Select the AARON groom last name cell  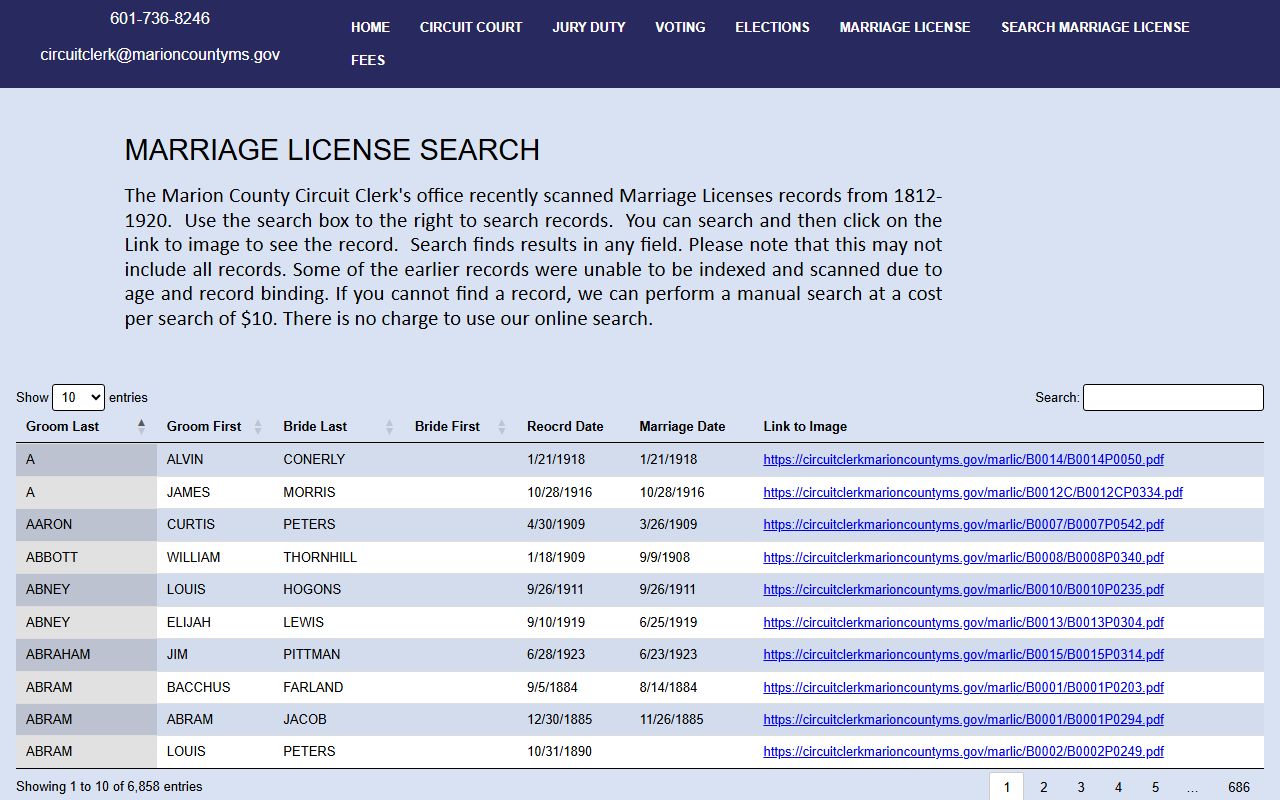click(86, 525)
